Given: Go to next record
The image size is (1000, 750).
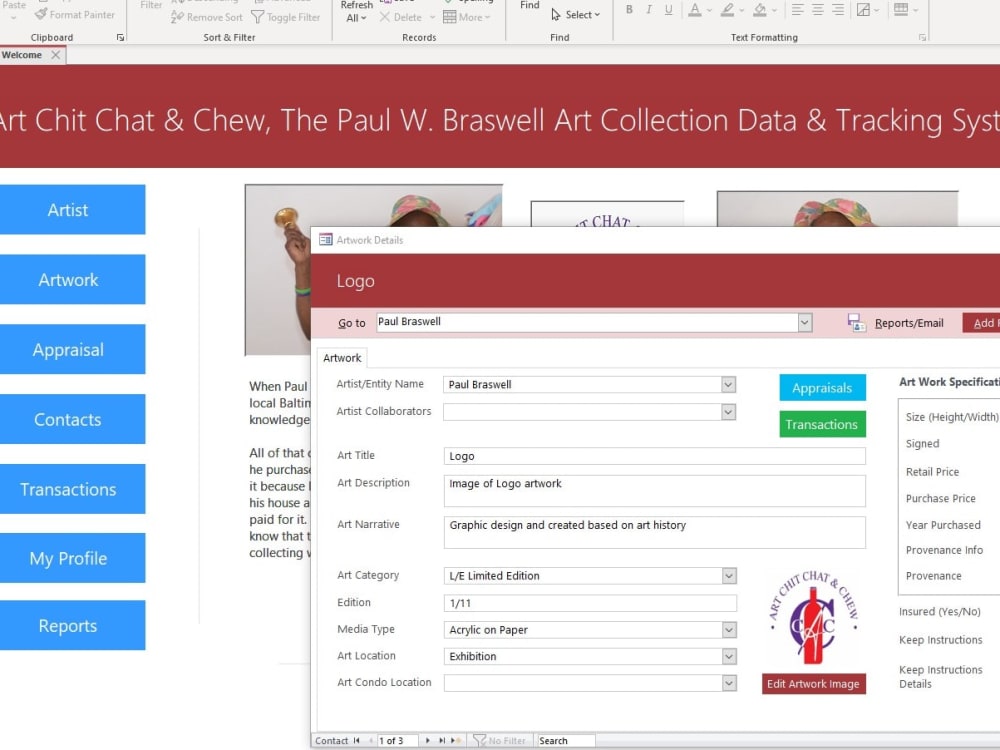Looking at the screenshot, I should click(427, 740).
